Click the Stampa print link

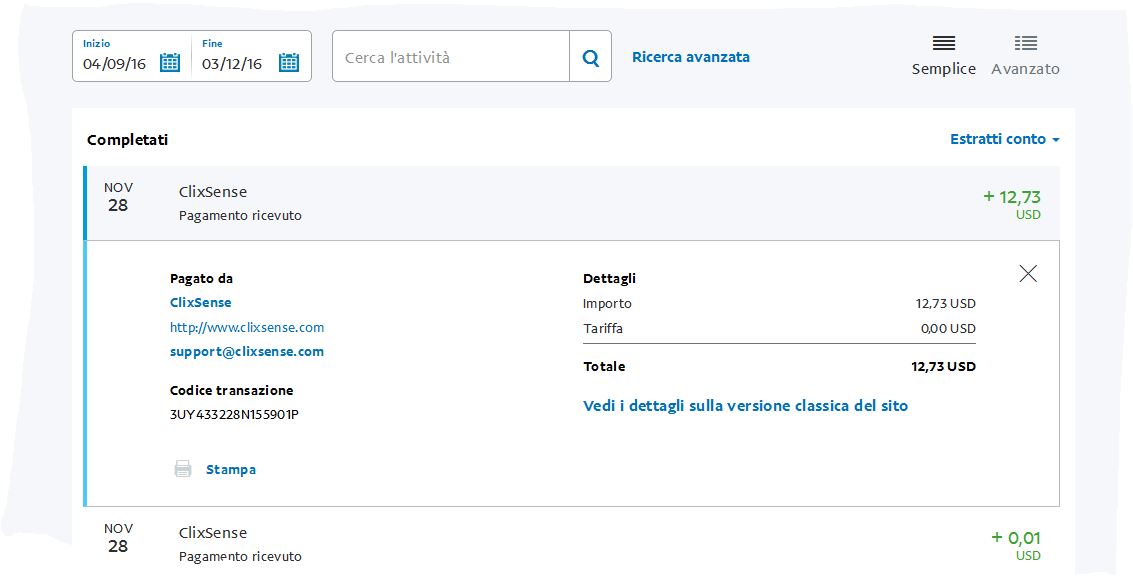coord(231,470)
